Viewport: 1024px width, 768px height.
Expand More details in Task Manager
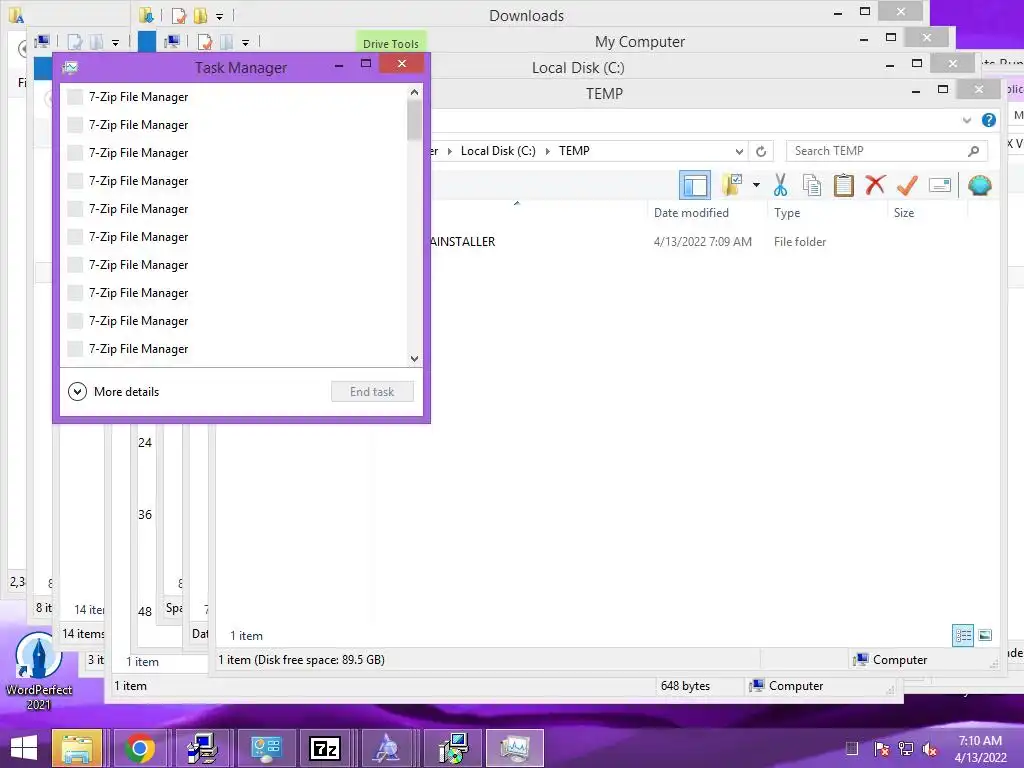tap(114, 392)
